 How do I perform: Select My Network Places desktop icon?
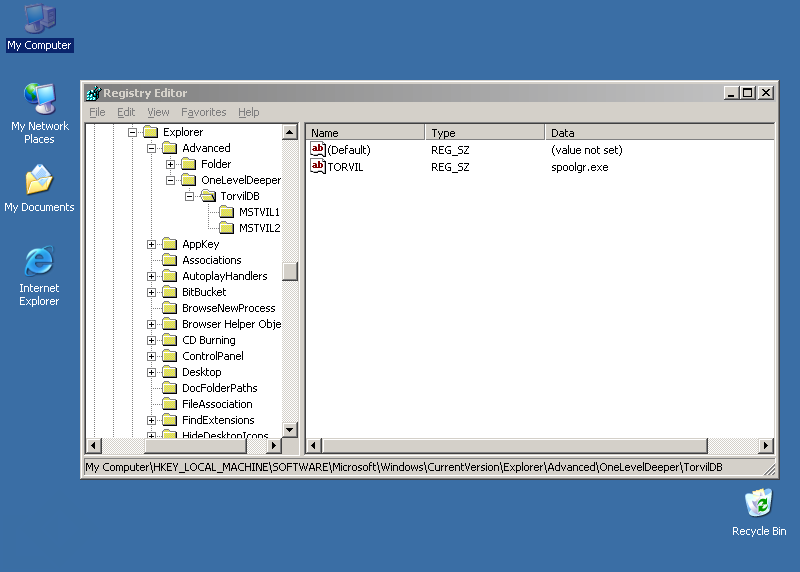(x=39, y=113)
